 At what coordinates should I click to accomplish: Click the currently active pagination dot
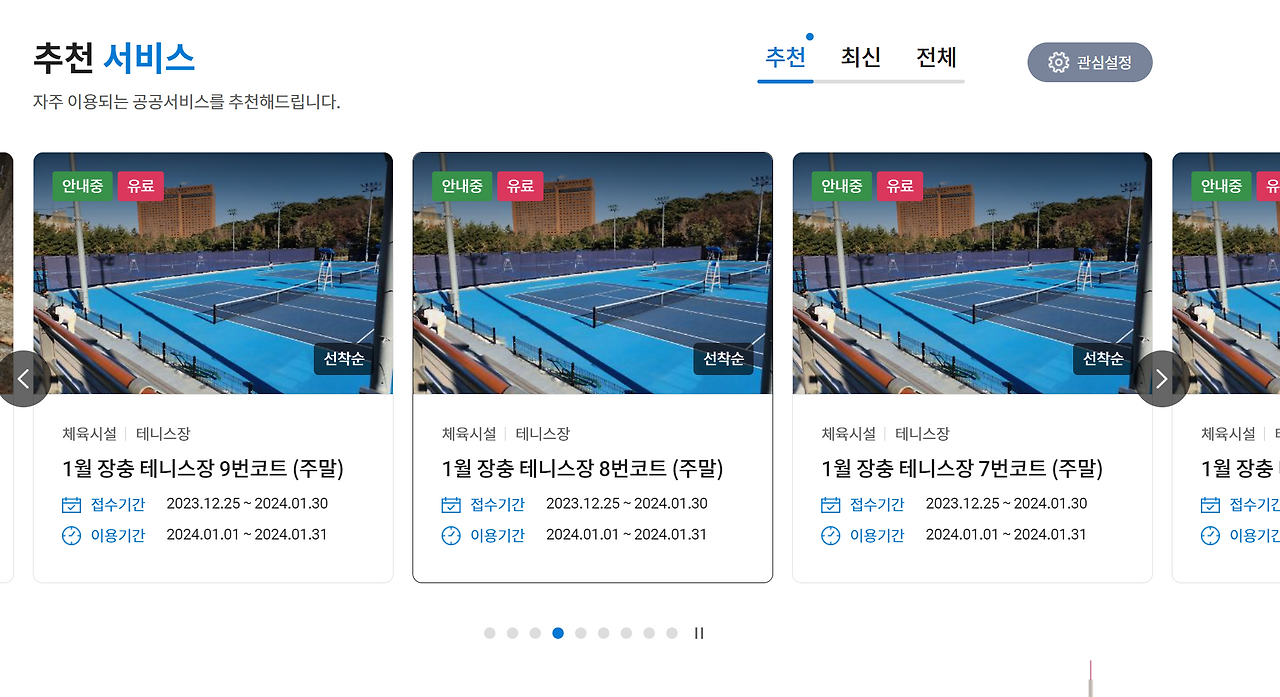click(x=558, y=633)
